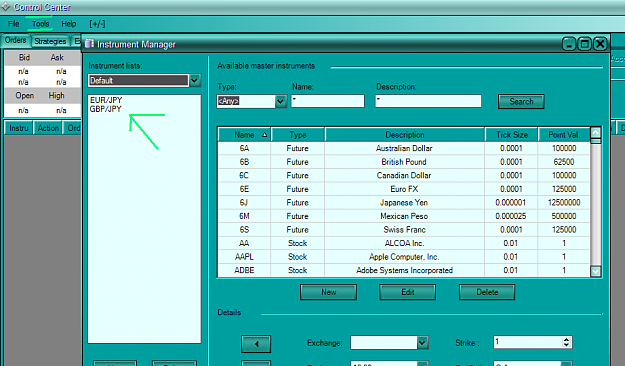Increase the Strike value with up stepper

[566, 339]
